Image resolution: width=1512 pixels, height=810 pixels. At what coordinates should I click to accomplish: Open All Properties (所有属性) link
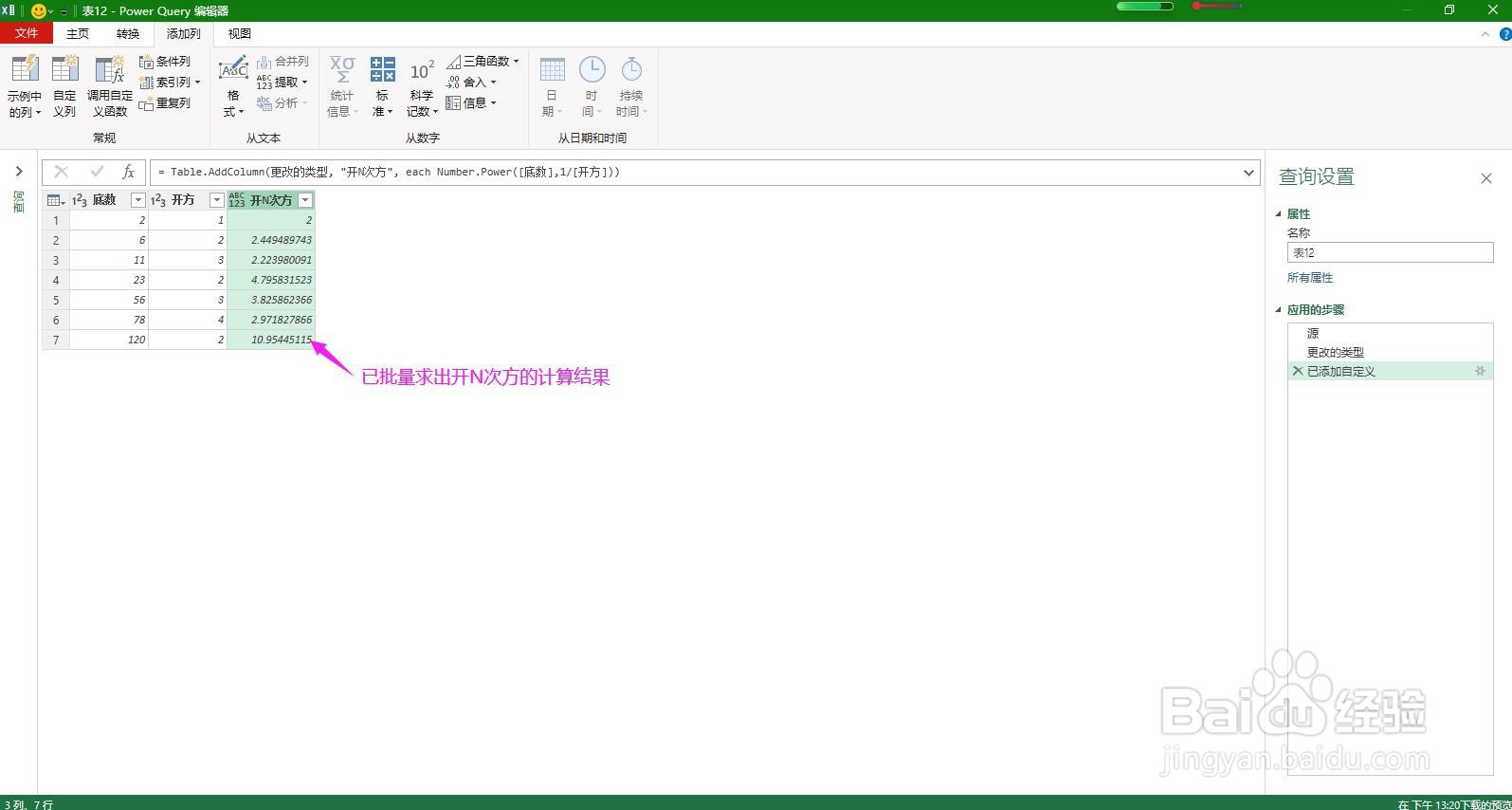click(1310, 278)
